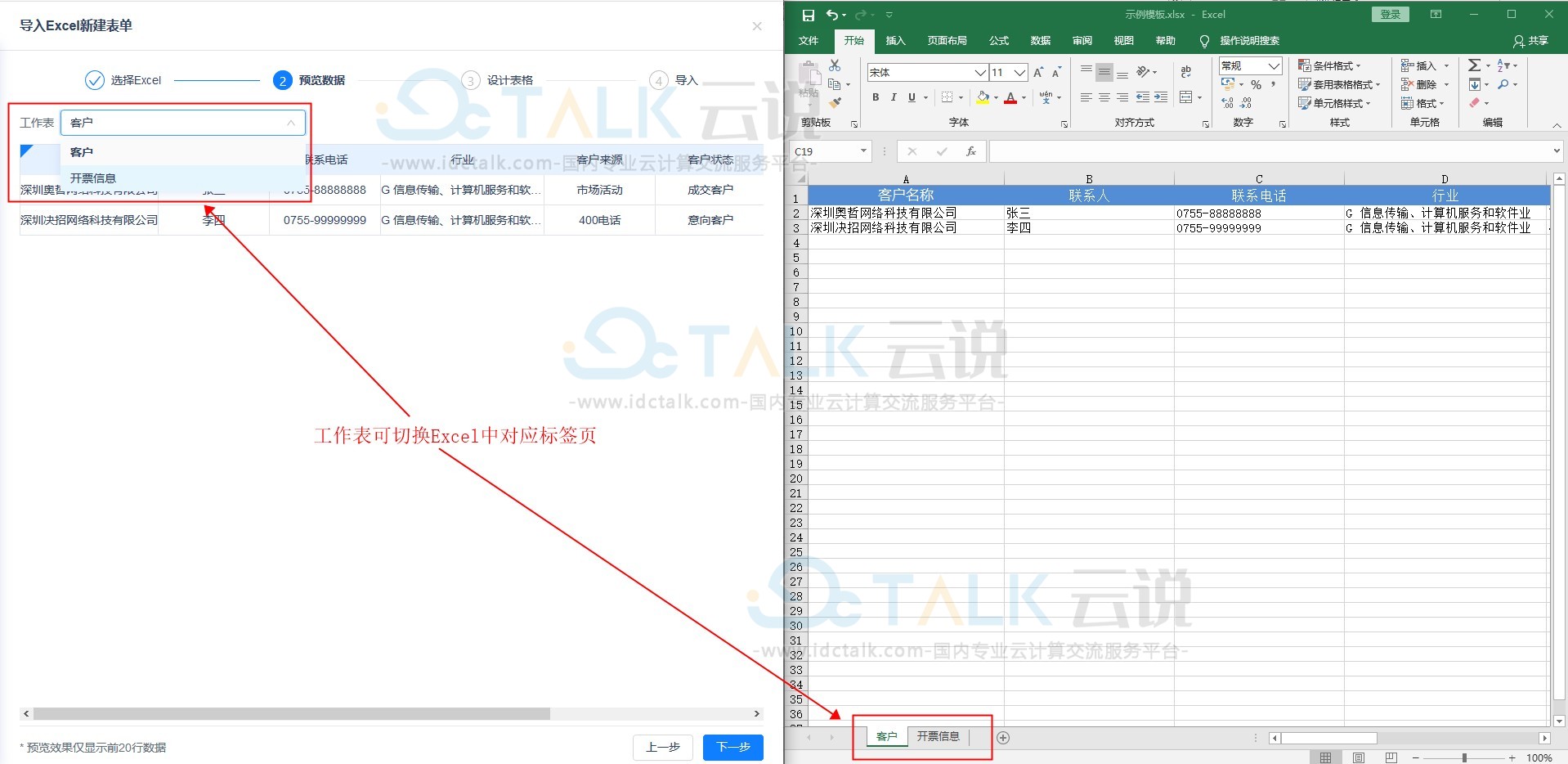Click the cell borders icon
The height and width of the screenshot is (764, 1568).
pyautogui.click(x=947, y=97)
